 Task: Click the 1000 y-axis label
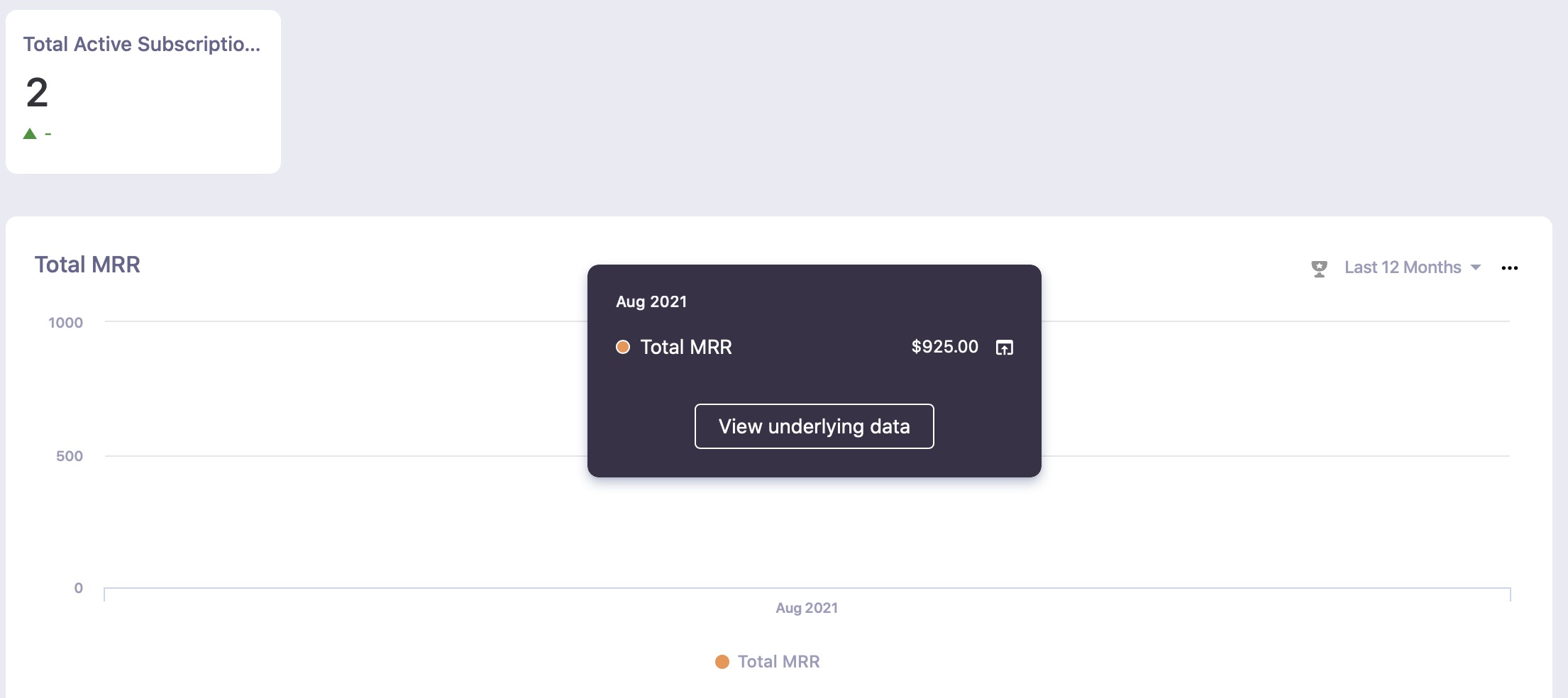[65, 323]
